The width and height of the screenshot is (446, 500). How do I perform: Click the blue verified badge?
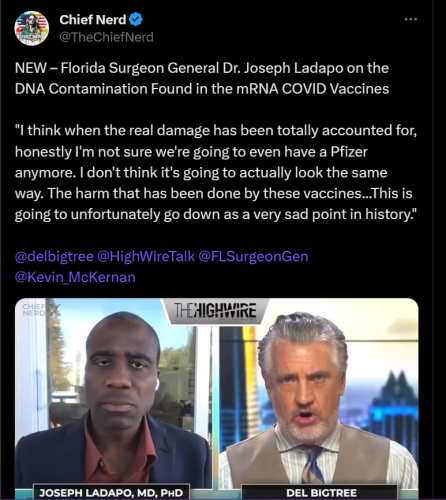pyautogui.click(x=136, y=20)
